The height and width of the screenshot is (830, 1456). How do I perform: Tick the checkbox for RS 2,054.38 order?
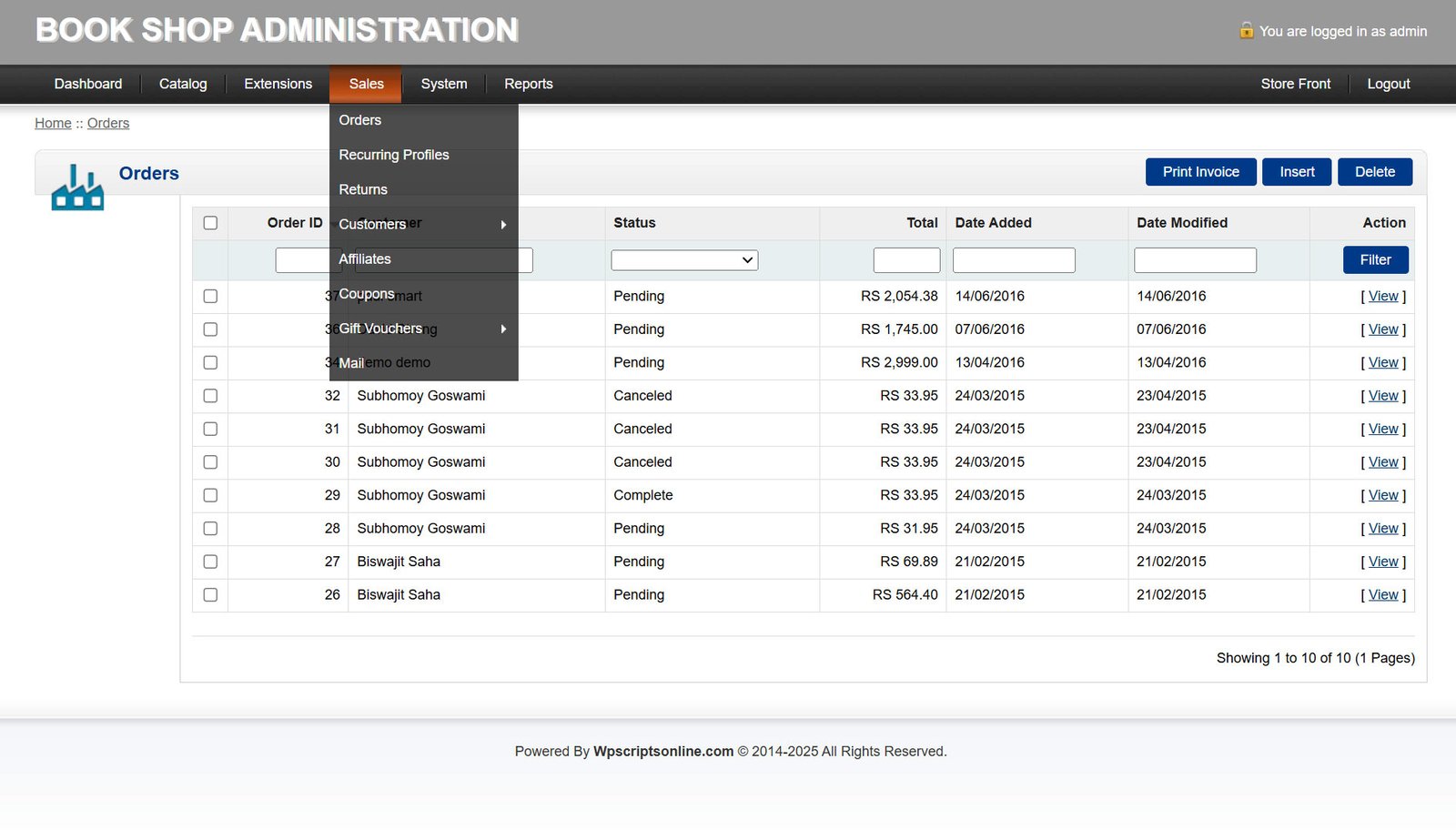click(x=210, y=296)
